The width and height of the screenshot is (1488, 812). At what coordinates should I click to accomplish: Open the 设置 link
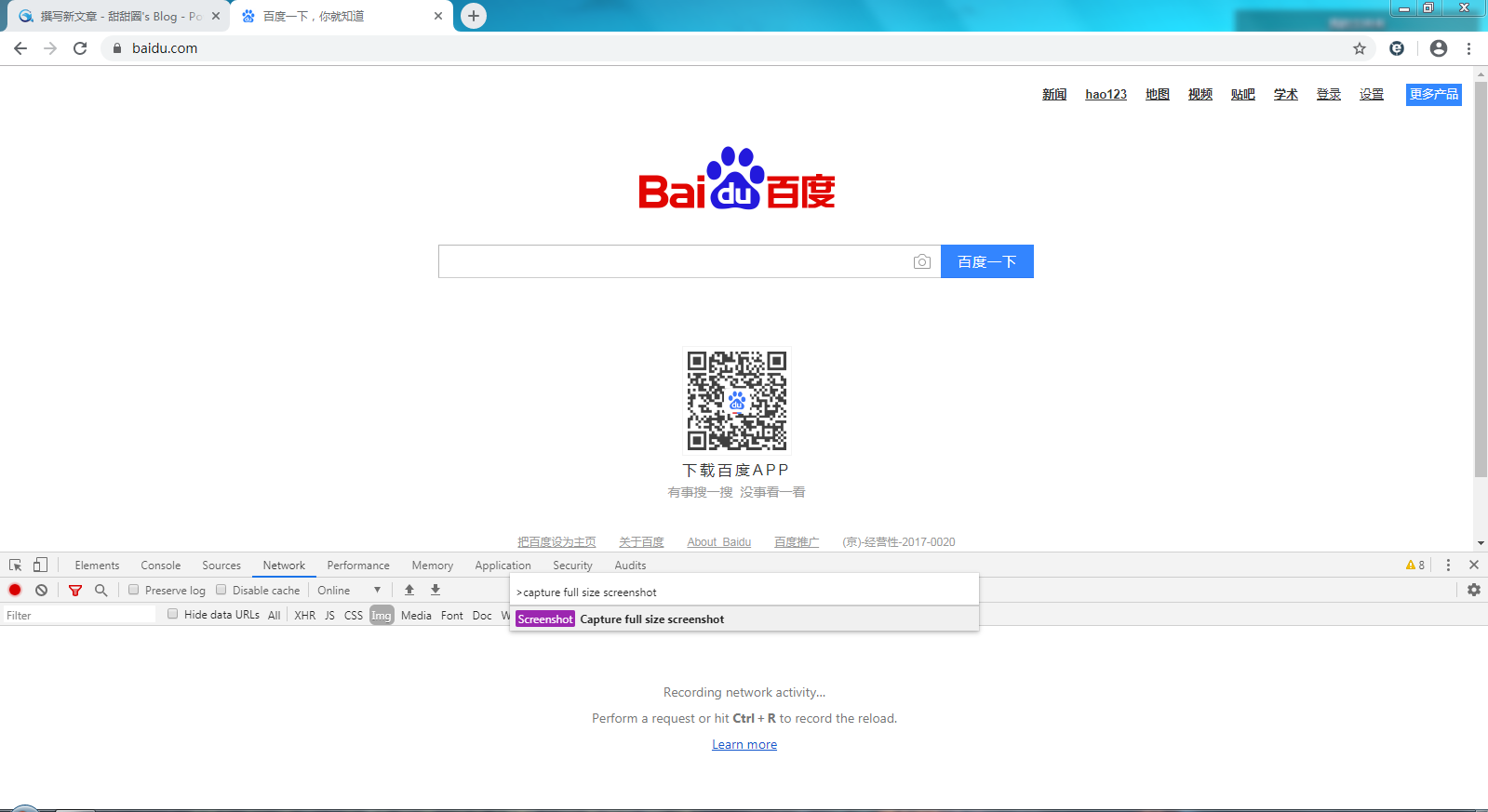(1372, 94)
